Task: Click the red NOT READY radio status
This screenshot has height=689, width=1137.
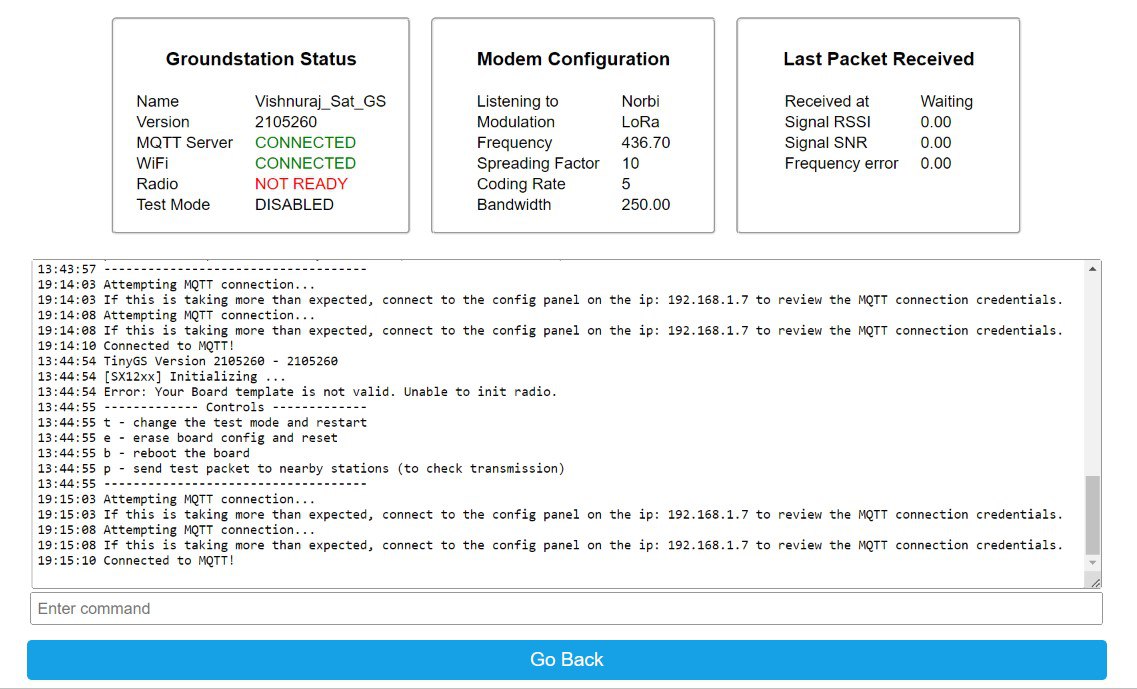Action: (x=301, y=184)
